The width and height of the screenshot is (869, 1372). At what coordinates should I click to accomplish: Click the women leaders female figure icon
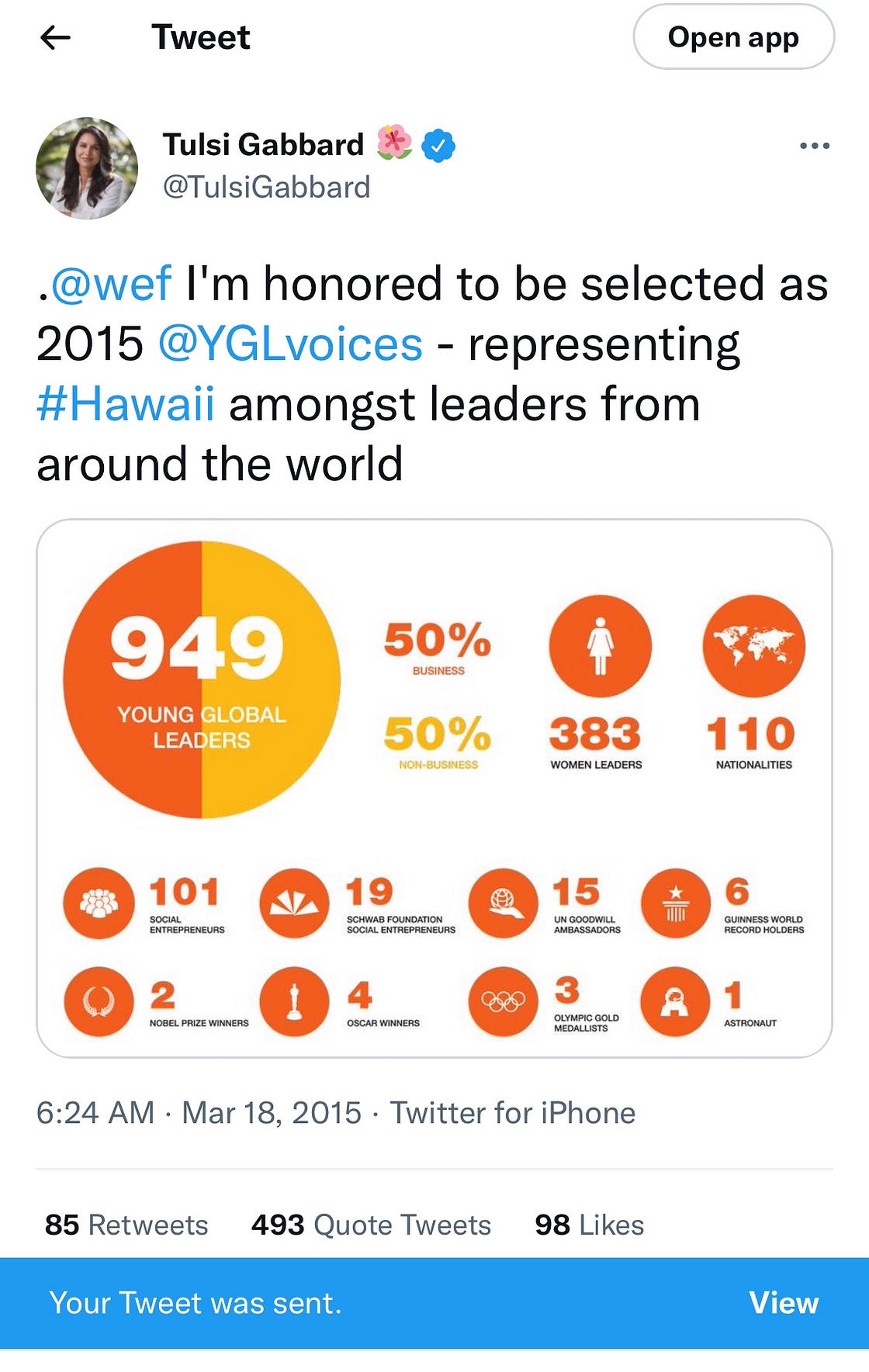600,646
